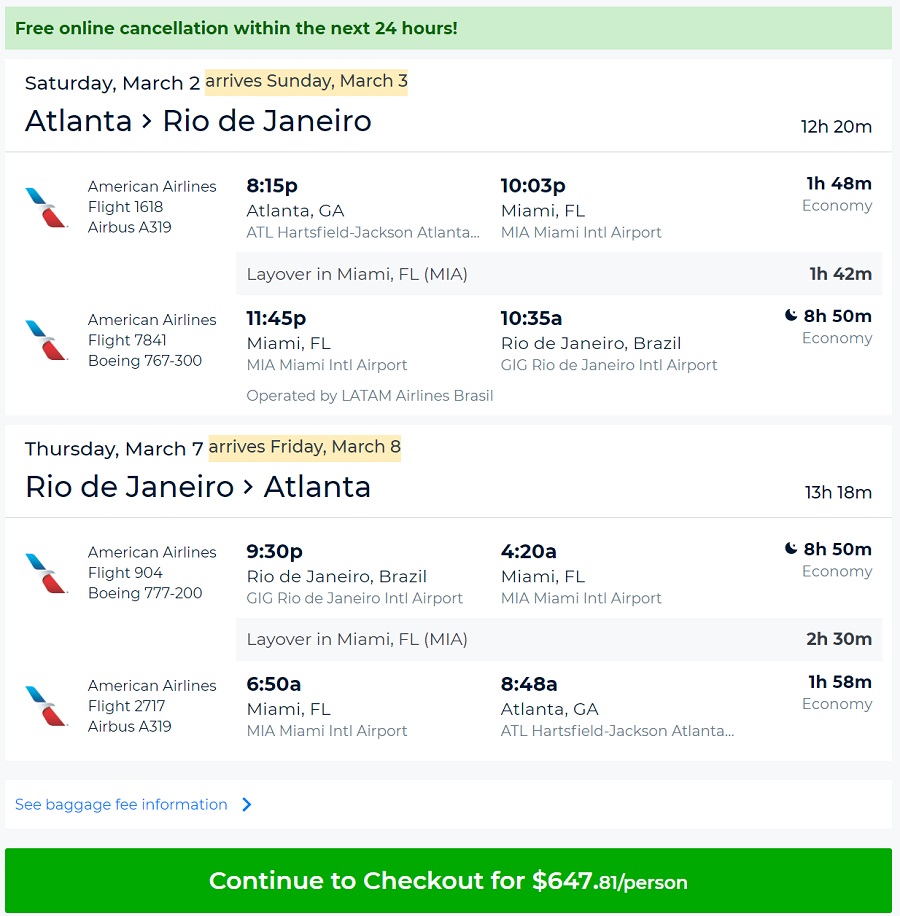900x916 pixels.
Task: Click outbound Layover in Miami 1h 42m row
Action: coord(558,274)
